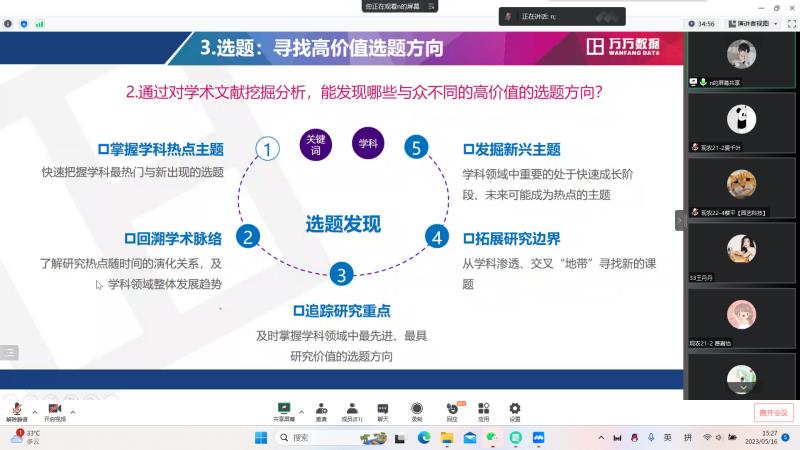The width and height of the screenshot is (800, 450).
Task: Open the 聊天 chat panel
Action: coord(383,410)
